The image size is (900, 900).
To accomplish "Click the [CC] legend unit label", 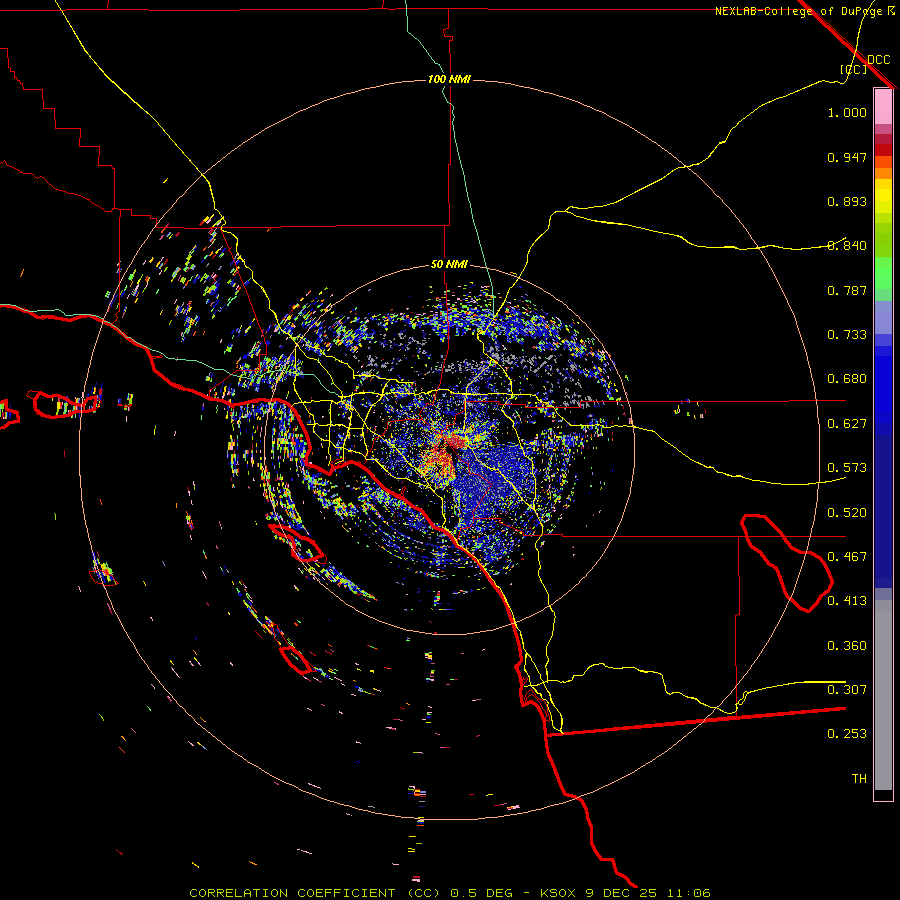I will click(x=854, y=69).
